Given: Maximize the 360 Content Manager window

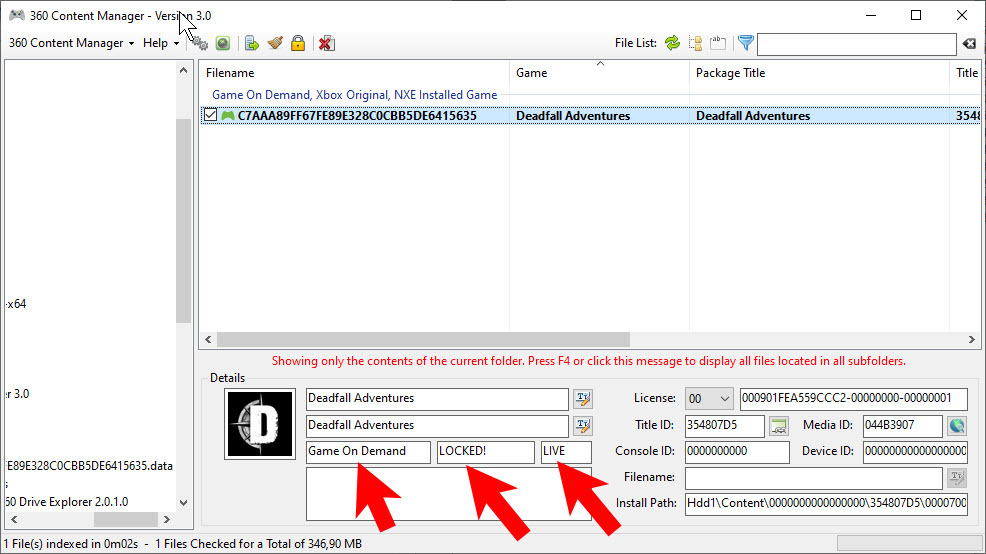Looking at the screenshot, I should tap(916, 15).
